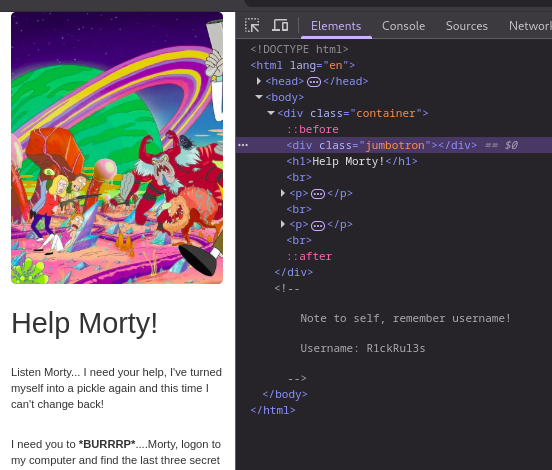Open ellipsis badge in second p tag
Viewport: 552px width, 470px height.
pos(318,226)
